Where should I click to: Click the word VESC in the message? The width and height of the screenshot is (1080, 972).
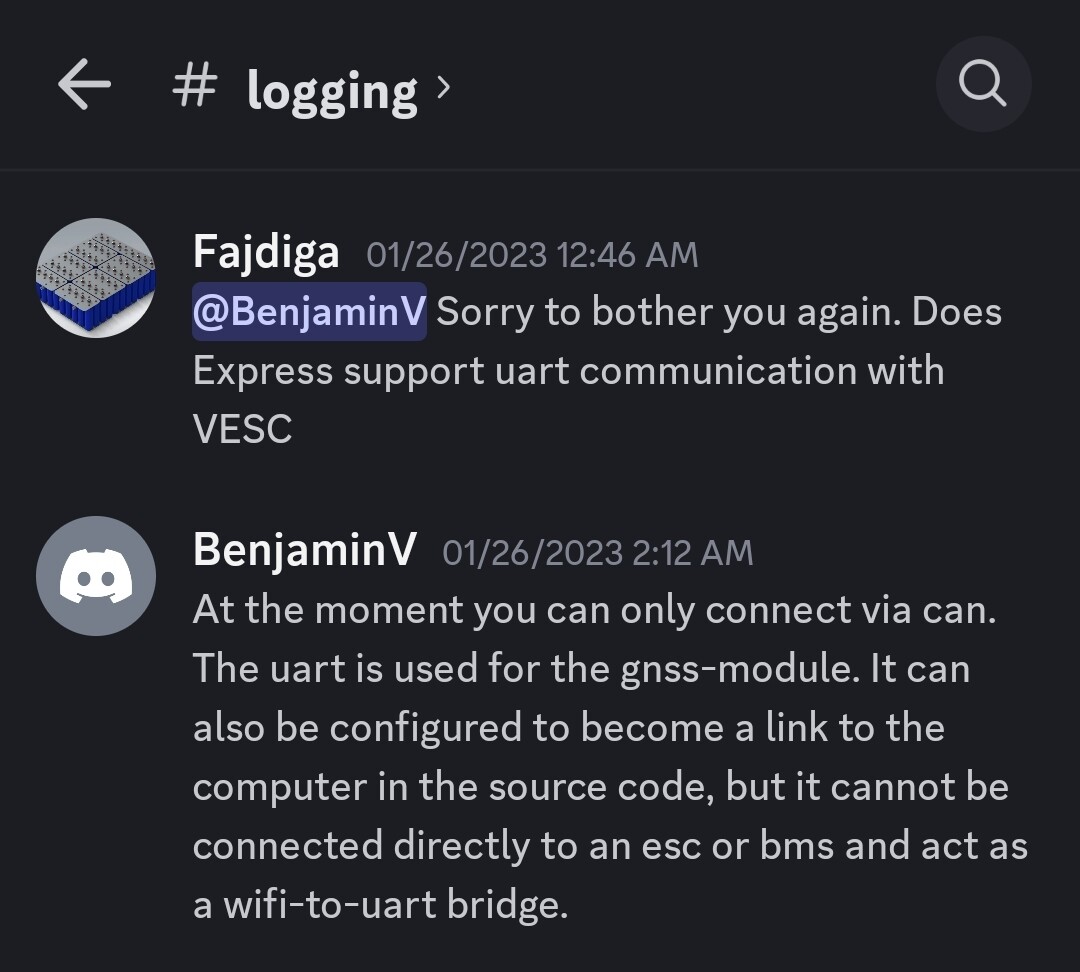[242, 430]
